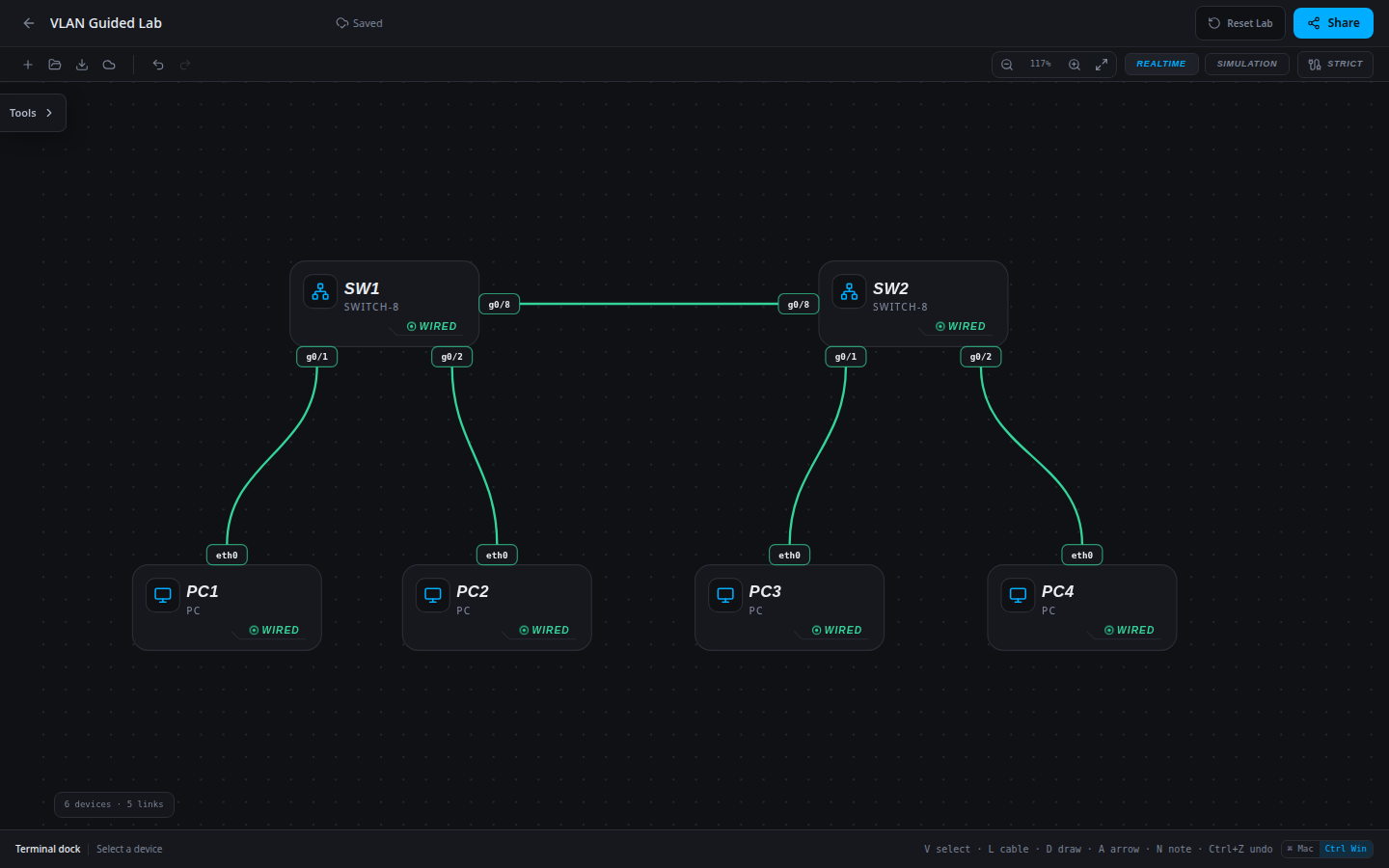This screenshot has height=868, width=1389.
Task: Click the WIRED status on SW1
Action: pyautogui.click(x=432, y=327)
